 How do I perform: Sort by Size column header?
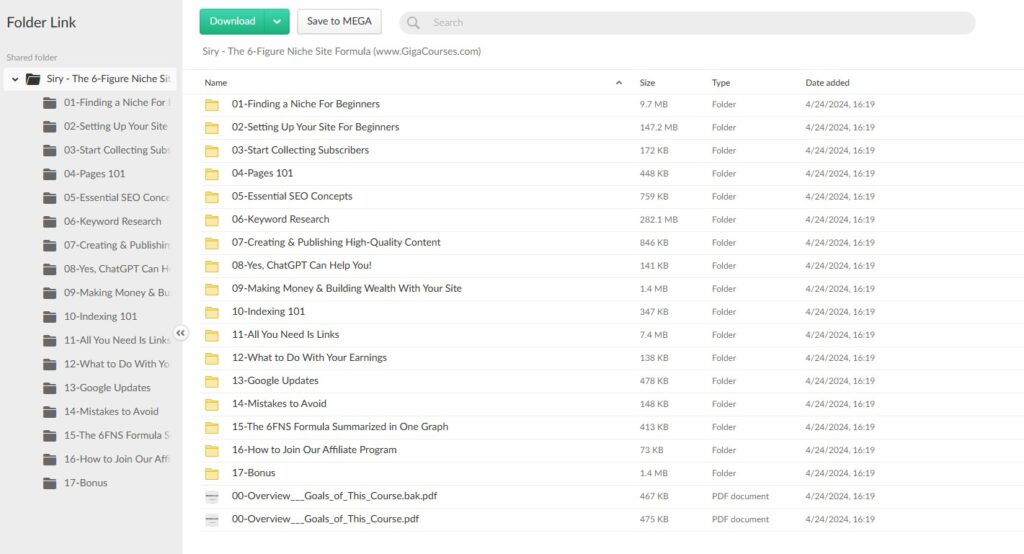click(x=647, y=83)
